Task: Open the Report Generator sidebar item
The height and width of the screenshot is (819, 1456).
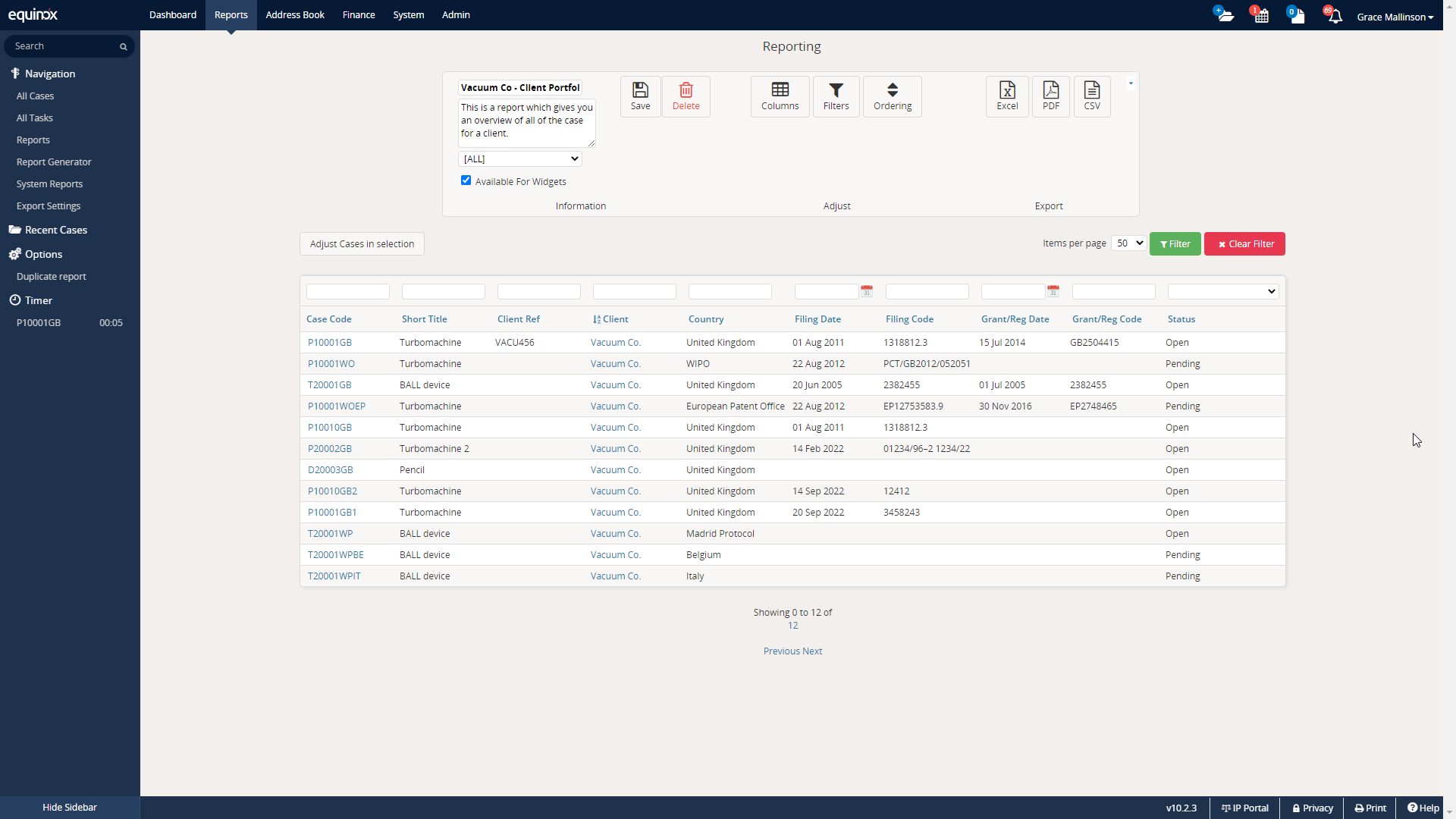Action: click(54, 162)
